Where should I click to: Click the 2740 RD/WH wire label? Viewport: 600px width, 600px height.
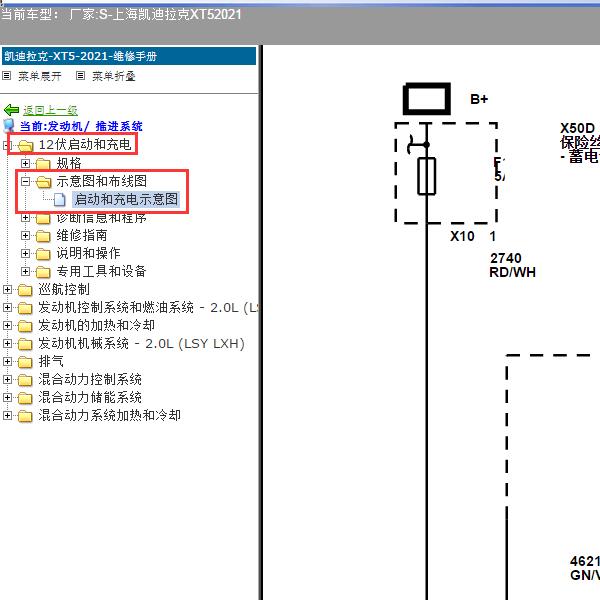tap(512, 265)
